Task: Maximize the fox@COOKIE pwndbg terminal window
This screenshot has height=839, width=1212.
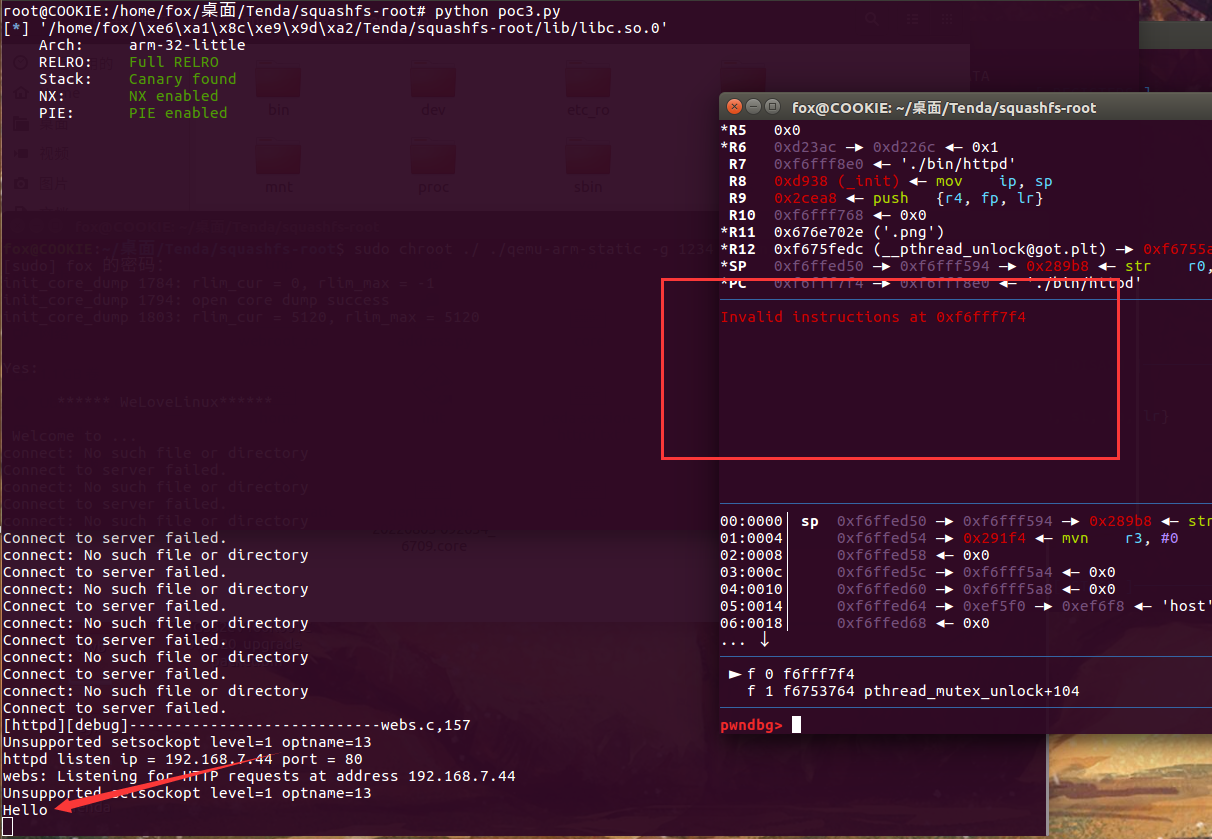Action: [x=773, y=107]
